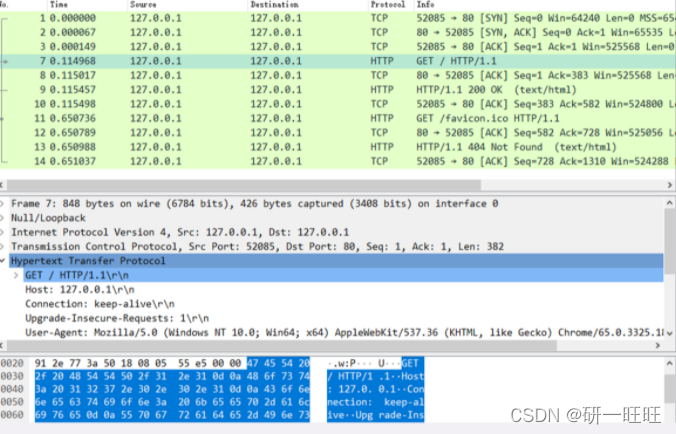Expand the Frame 7 details node
This screenshot has width=676, height=434.
2,203
